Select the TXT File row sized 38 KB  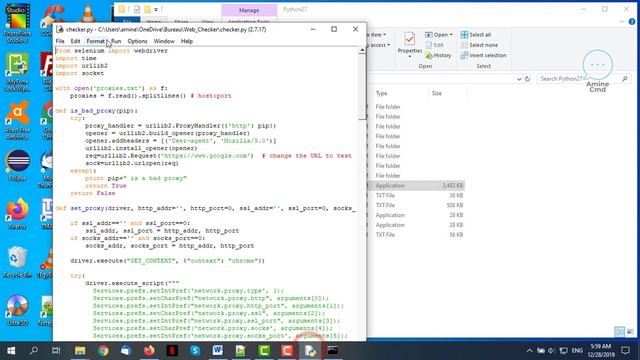pyautogui.click(x=416, y=196)
